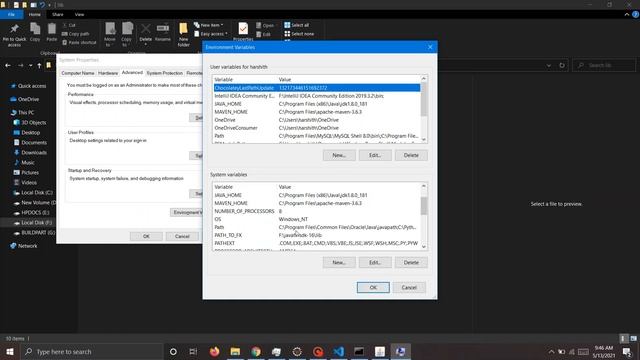The image size is (640, 360).
Task: Choose Cut in the Clipboard group
Action: (69, 25)
